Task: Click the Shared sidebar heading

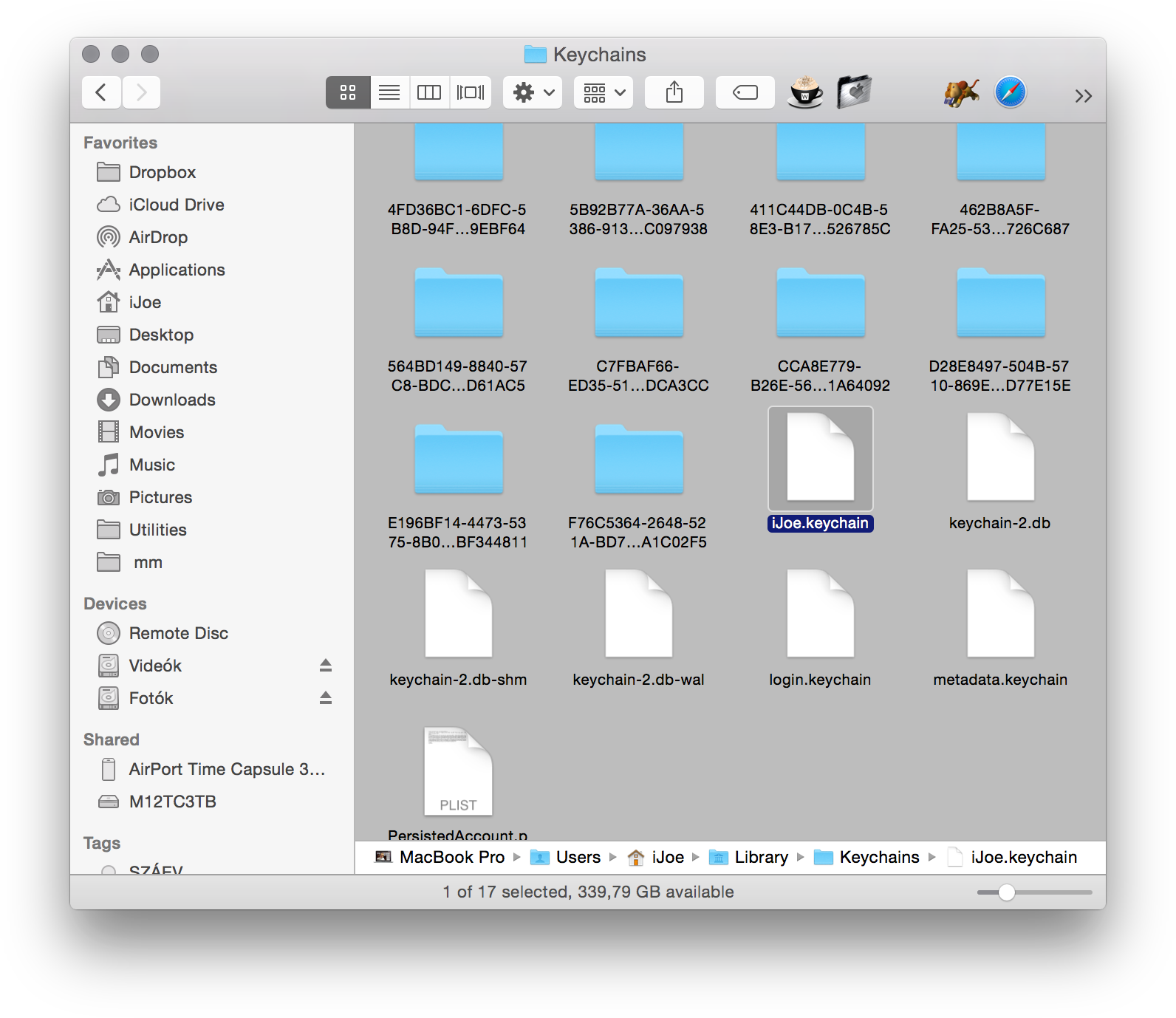Action: click(112, 739)
